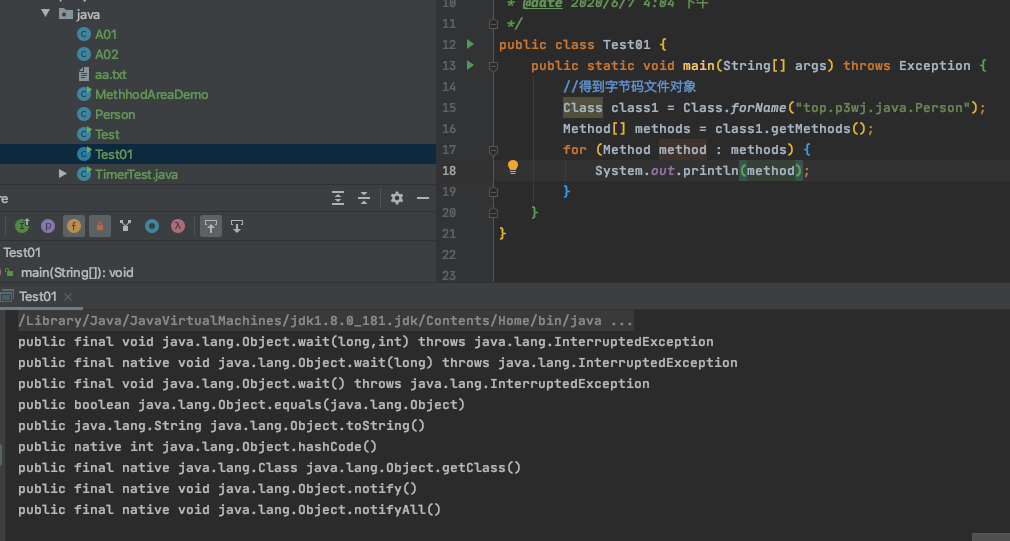Click console line with Object.equals
Image resolution: width=1010 pixels, height=541 pixels.
point(242,405)
